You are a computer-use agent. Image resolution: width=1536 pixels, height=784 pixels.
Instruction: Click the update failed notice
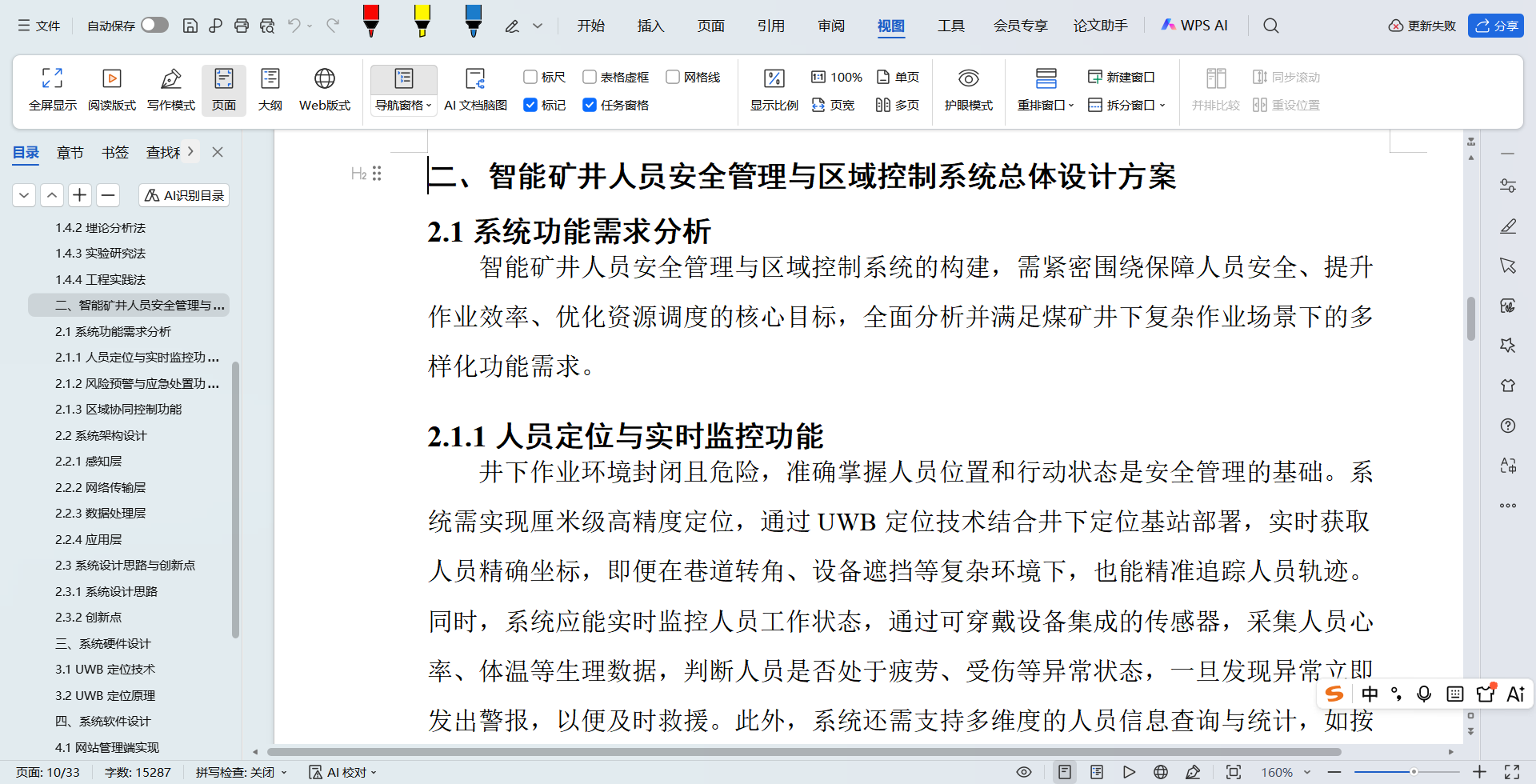coord(1422,26)
